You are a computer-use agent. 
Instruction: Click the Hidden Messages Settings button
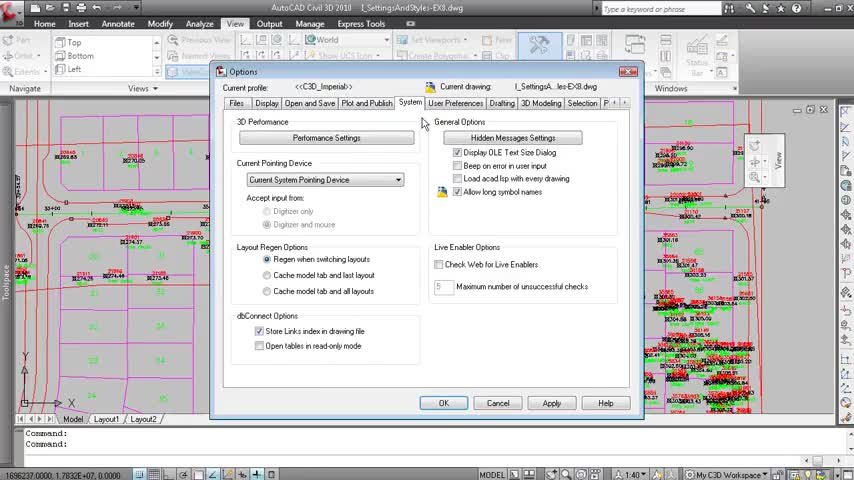click(x=513, y=138)
